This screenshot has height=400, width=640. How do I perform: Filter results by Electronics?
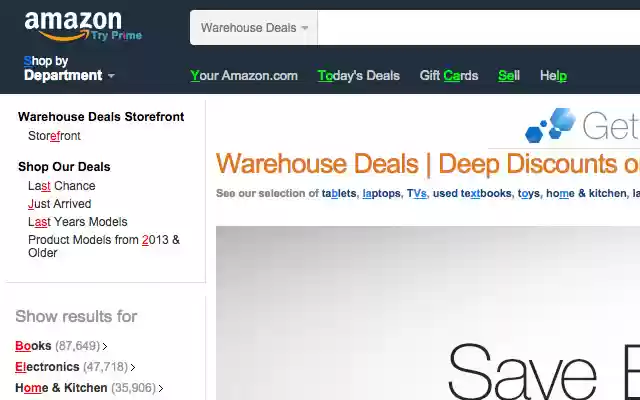[47, 367]
